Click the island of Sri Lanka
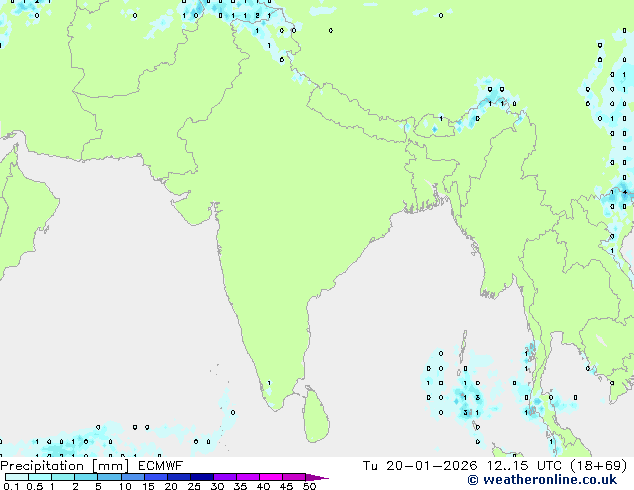This screenshot has width=634, height=490. click(x=316, y=416)
